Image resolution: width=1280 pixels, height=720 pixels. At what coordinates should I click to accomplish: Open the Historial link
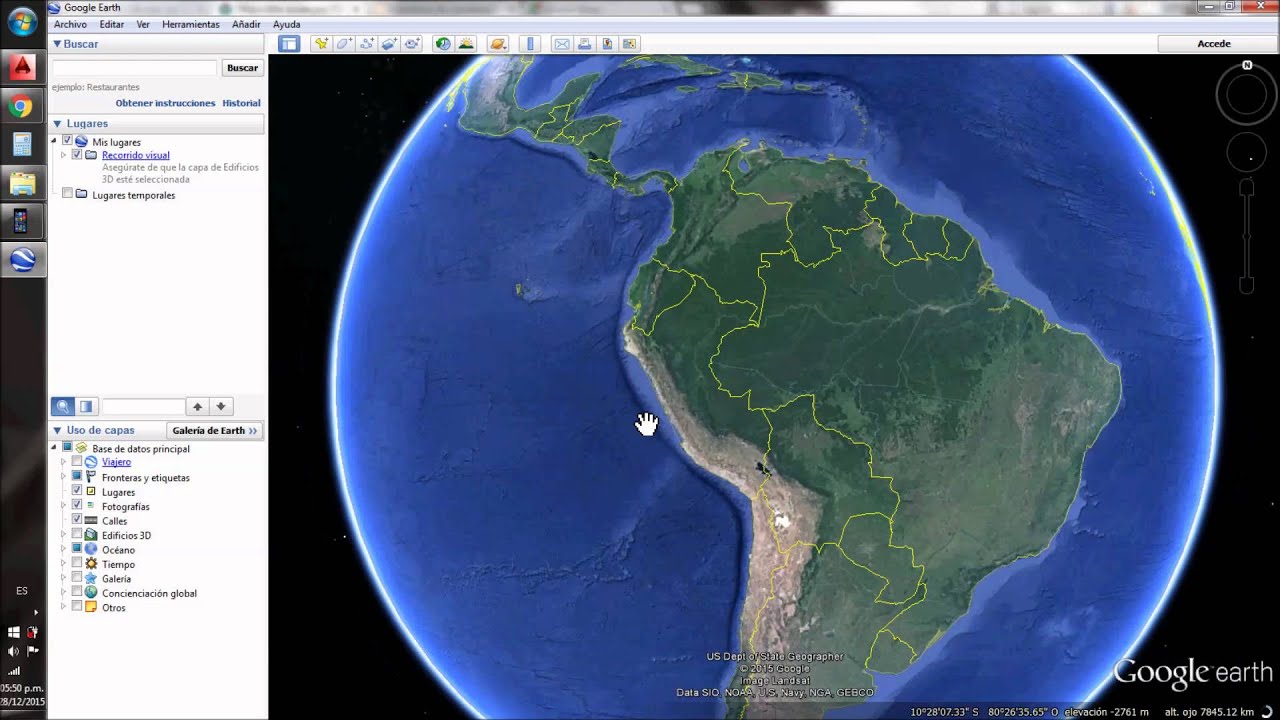241,103
